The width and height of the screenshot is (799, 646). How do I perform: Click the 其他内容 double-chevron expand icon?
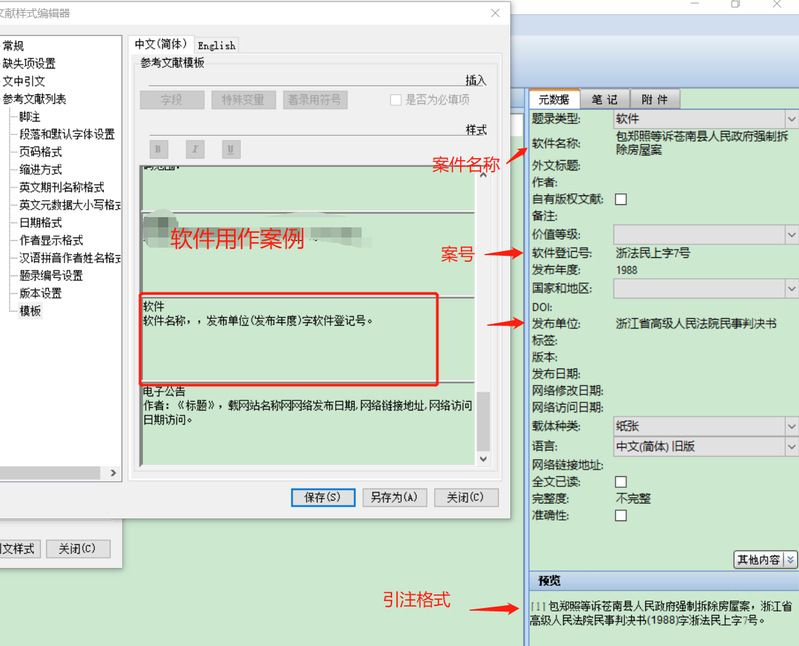pyautogui.click(x=791, y=560)
